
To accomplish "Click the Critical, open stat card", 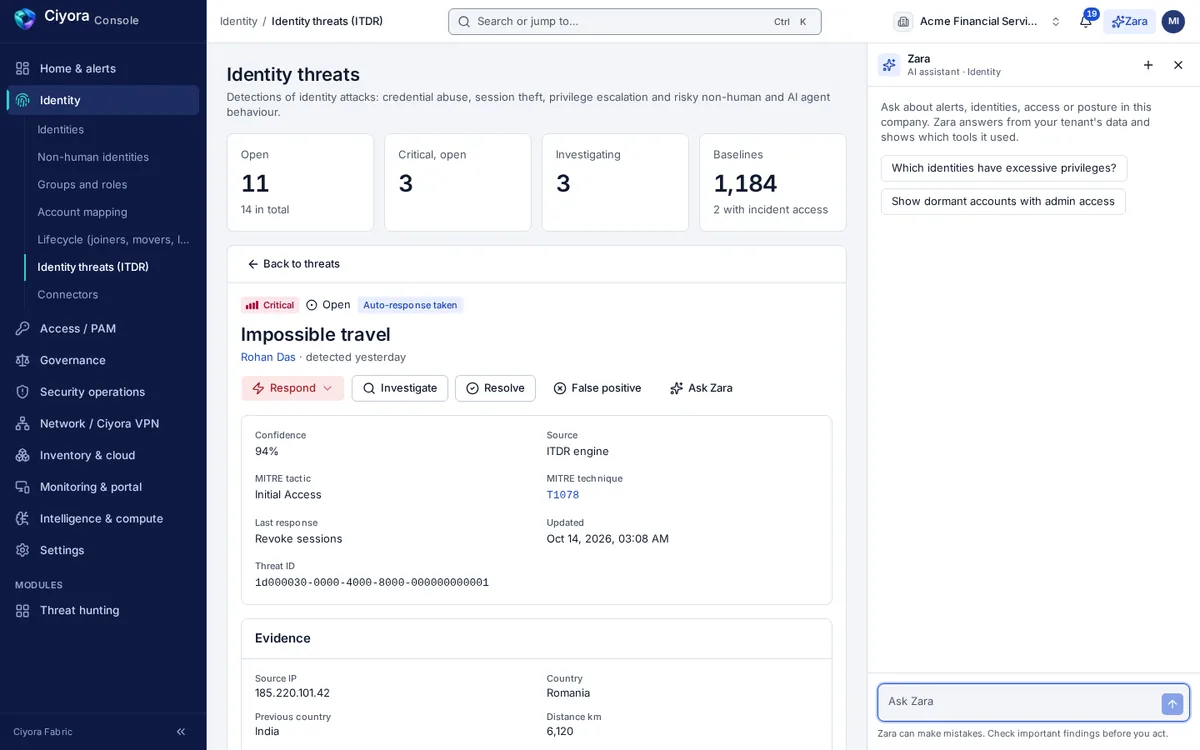I will [x=458, y=183].
